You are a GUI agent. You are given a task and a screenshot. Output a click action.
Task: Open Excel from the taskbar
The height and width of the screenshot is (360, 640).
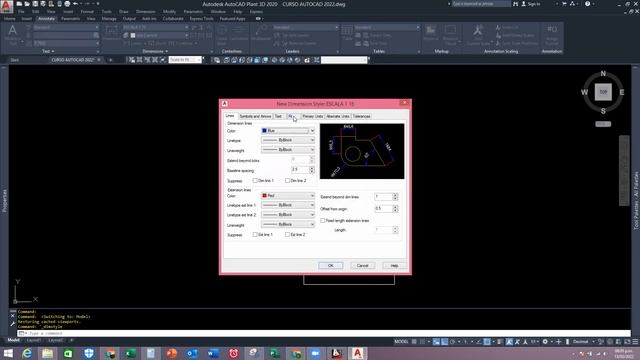(x=130, y=353)
